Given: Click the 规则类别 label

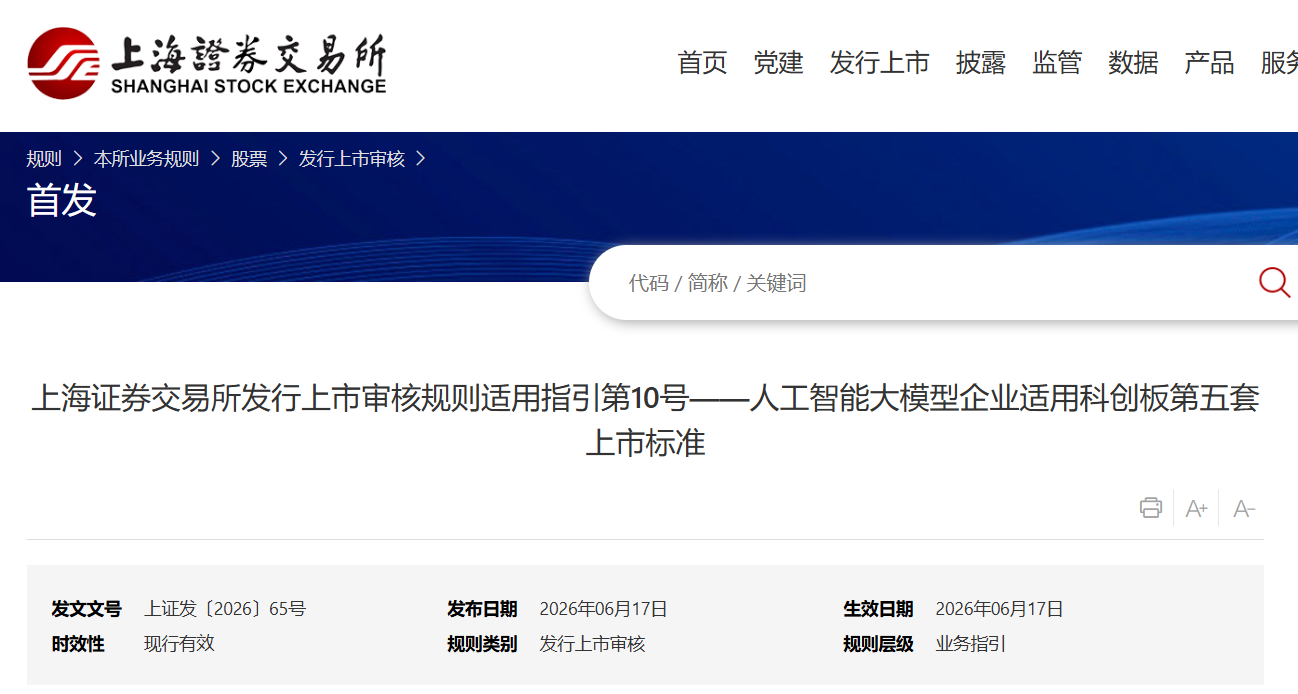Looking at the screenshot, I should coord(482,644).
